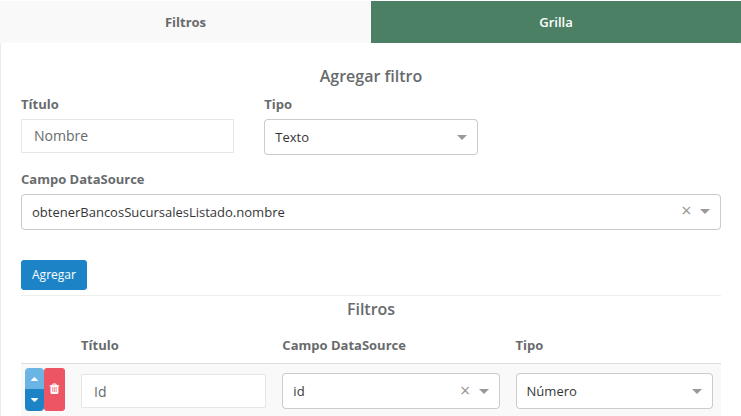Click the Título column header in Filtros table
The width and height of the screenshot is (741, 416).
click(100, 345)
